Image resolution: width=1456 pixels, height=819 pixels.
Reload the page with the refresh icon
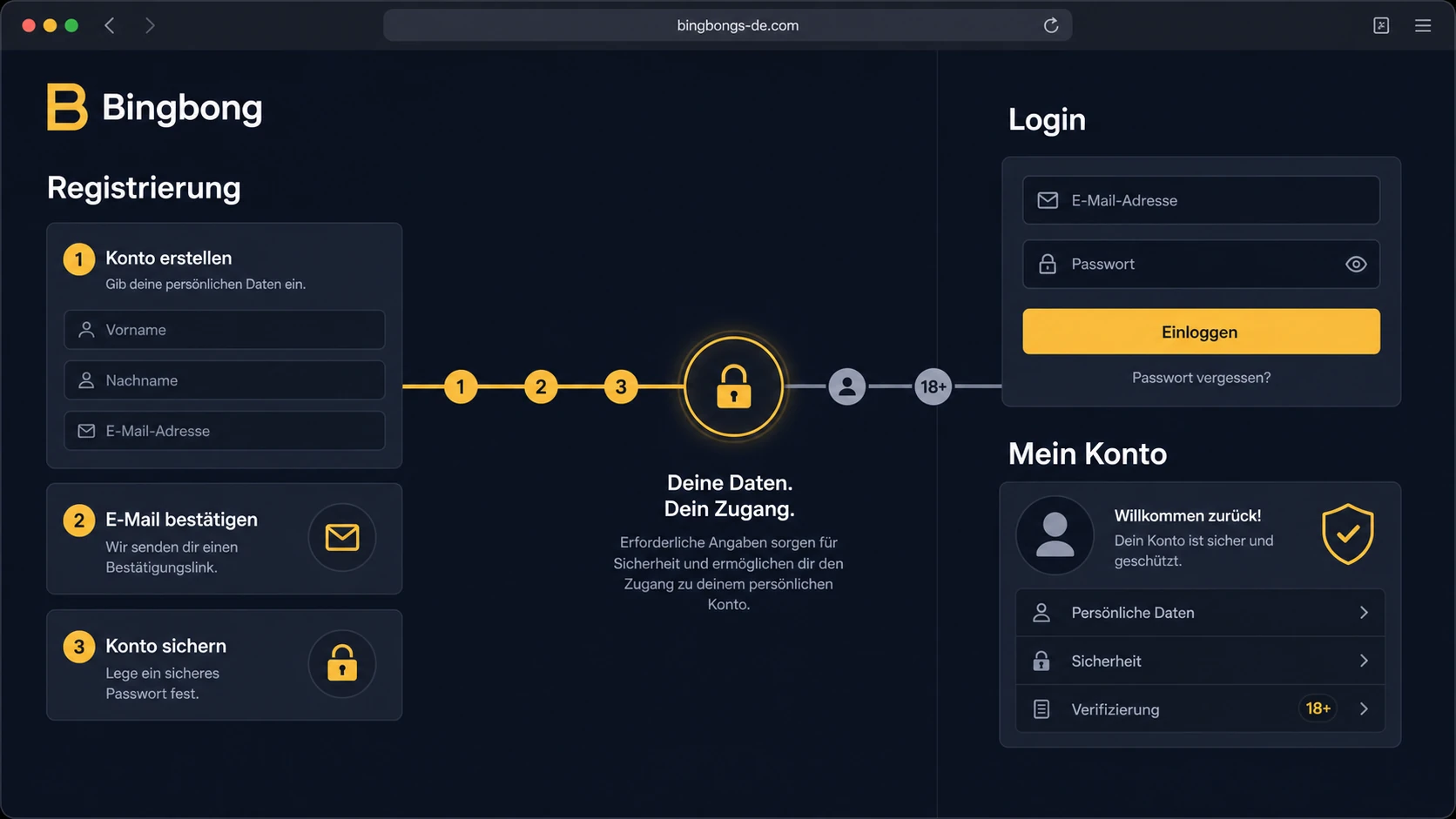pos(1051,25)
